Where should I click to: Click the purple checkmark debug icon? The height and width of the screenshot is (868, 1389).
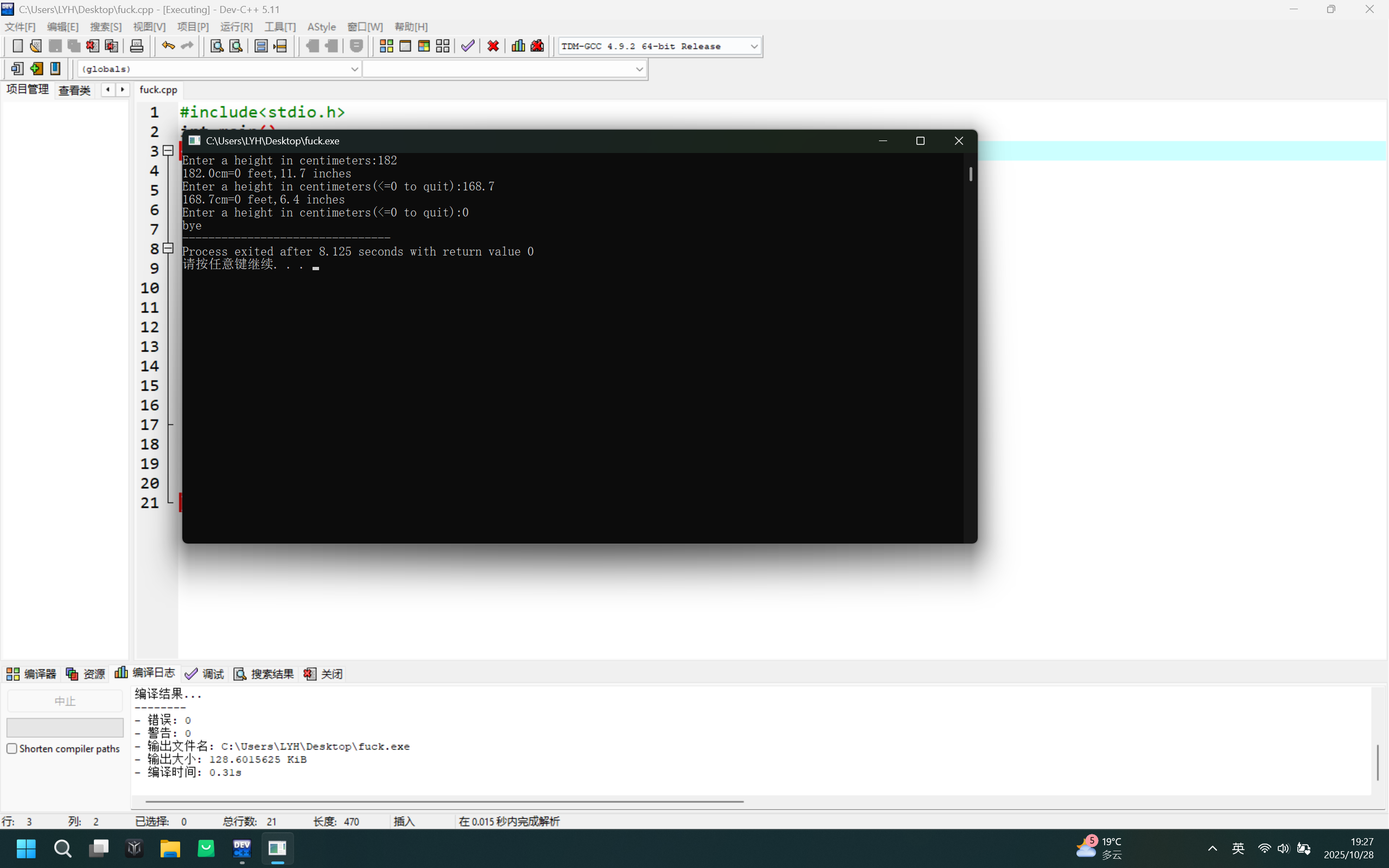(x=468, y=46)
